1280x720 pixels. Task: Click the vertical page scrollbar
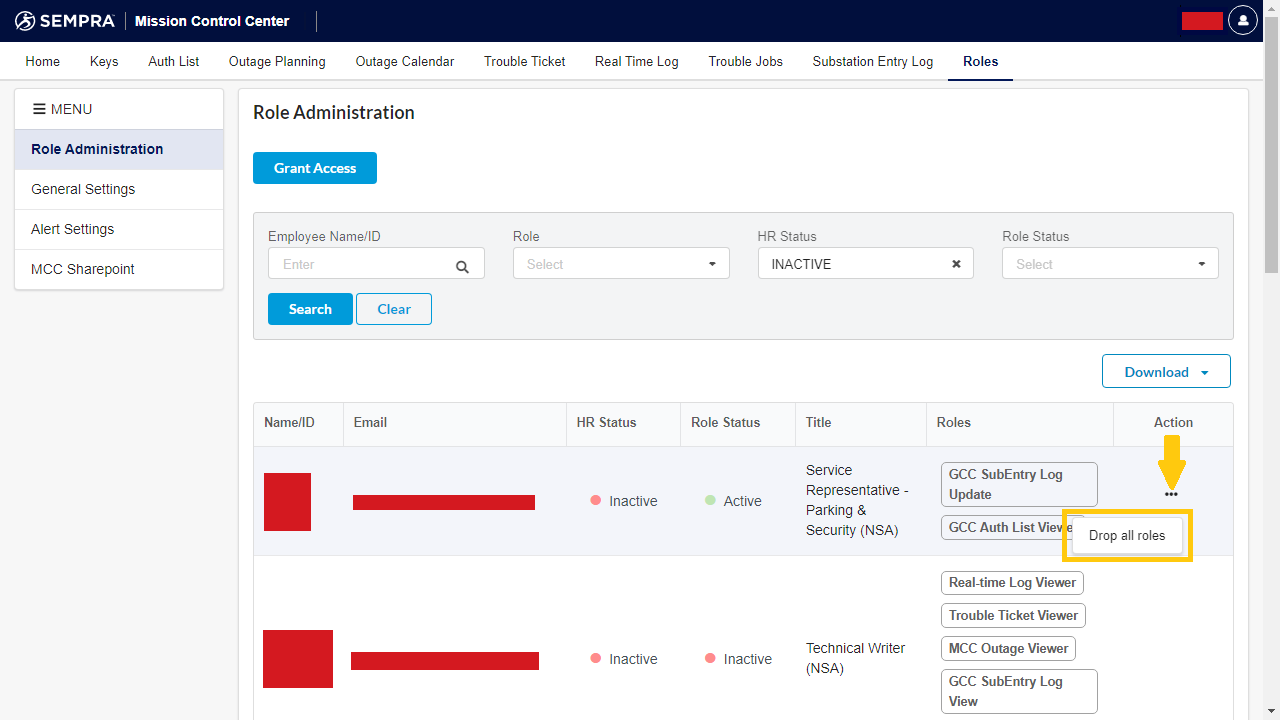pyautogui.click(x=1271, y=150)
